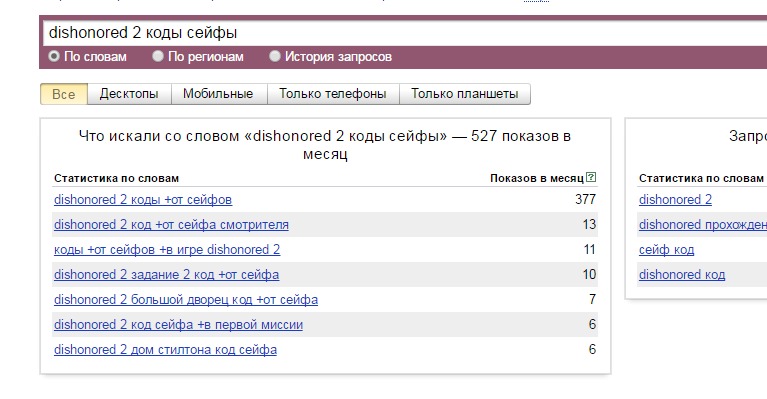Open the dishonored код related query link
The image size is (767, 399).
[x=682, y=274]
